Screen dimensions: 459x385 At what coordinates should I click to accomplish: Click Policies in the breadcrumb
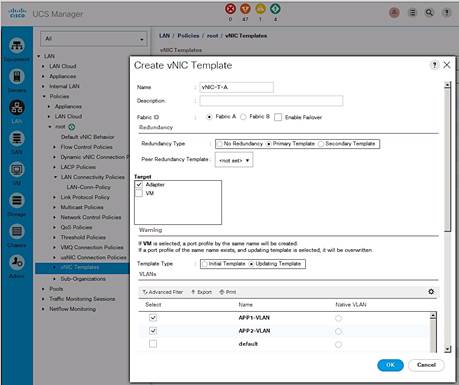pyautogui.click(x=188, y=36)
